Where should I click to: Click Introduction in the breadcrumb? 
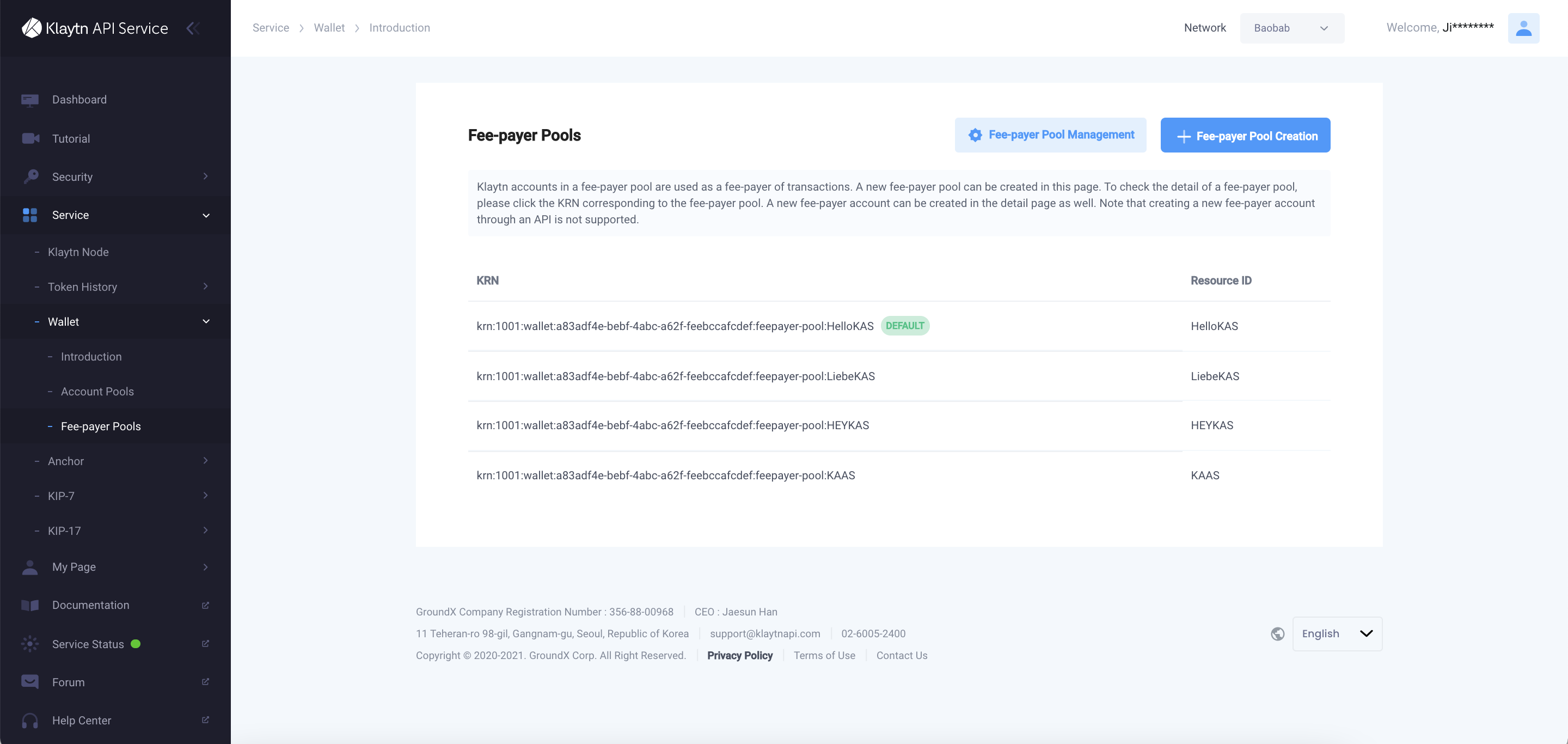click(399, 28)
